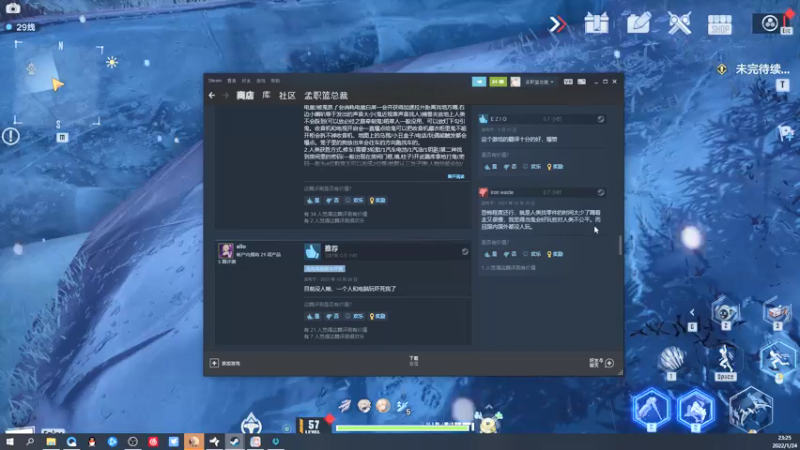800x450 pixels.
Task: Open reviewer allo's avatar
Action: coord(226,251)
